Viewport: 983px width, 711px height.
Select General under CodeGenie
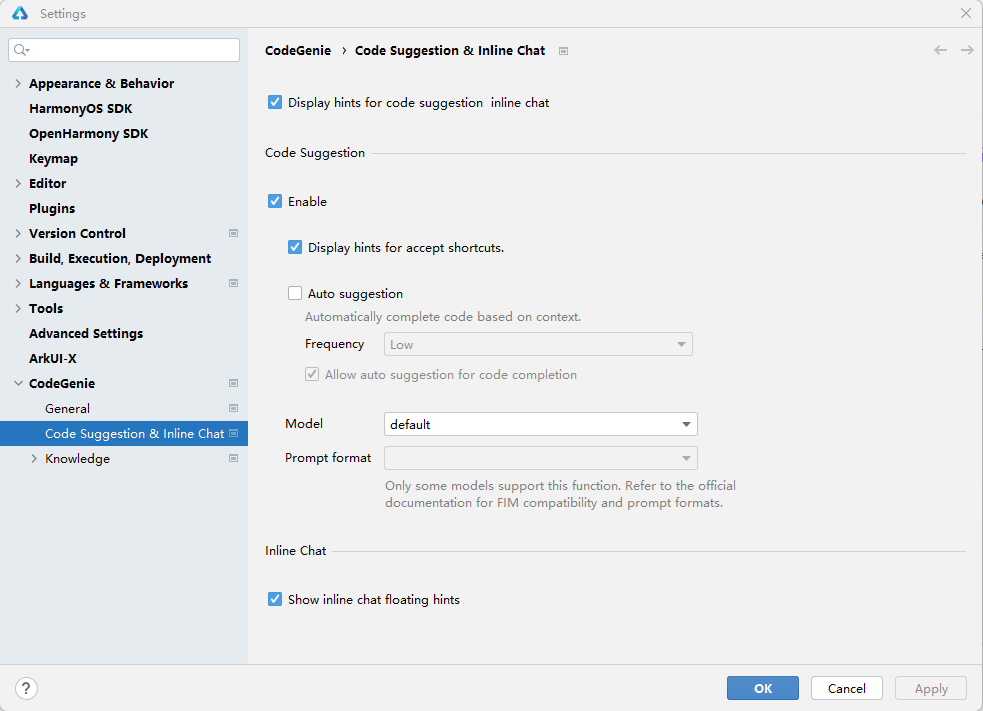coord(67,409)
